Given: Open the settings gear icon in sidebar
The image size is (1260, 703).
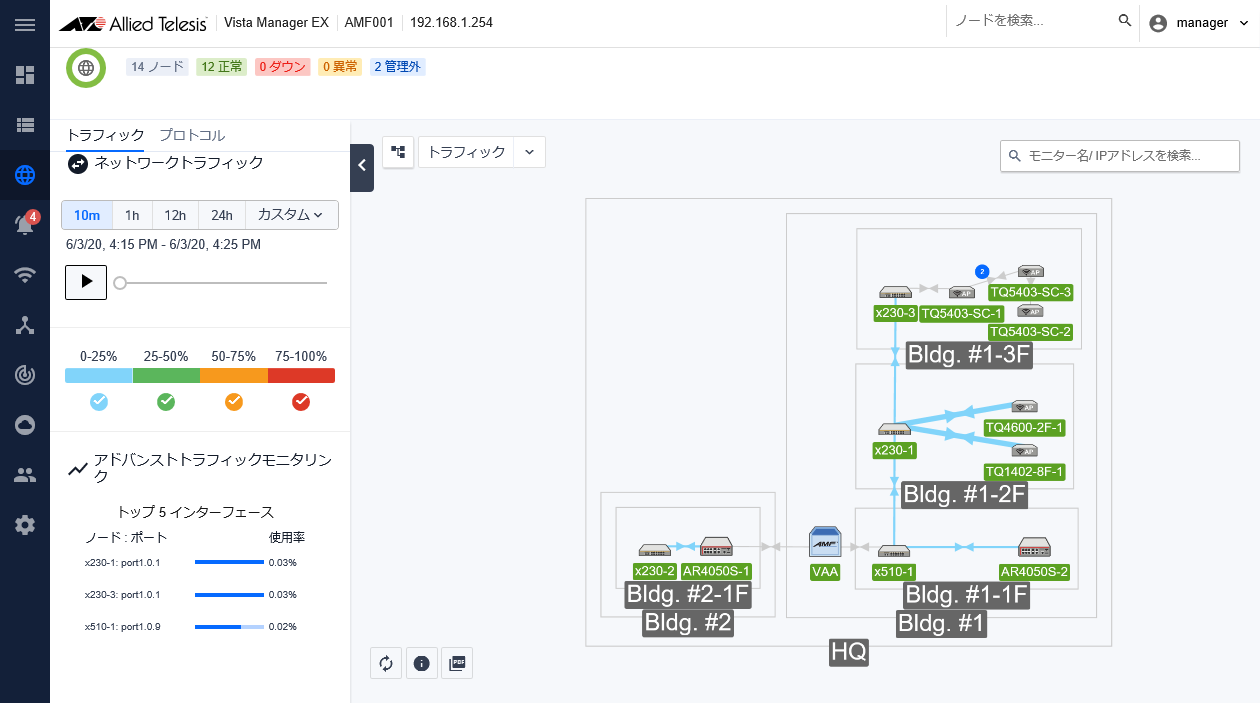Looking at the screenshot, I should [25, 525].
